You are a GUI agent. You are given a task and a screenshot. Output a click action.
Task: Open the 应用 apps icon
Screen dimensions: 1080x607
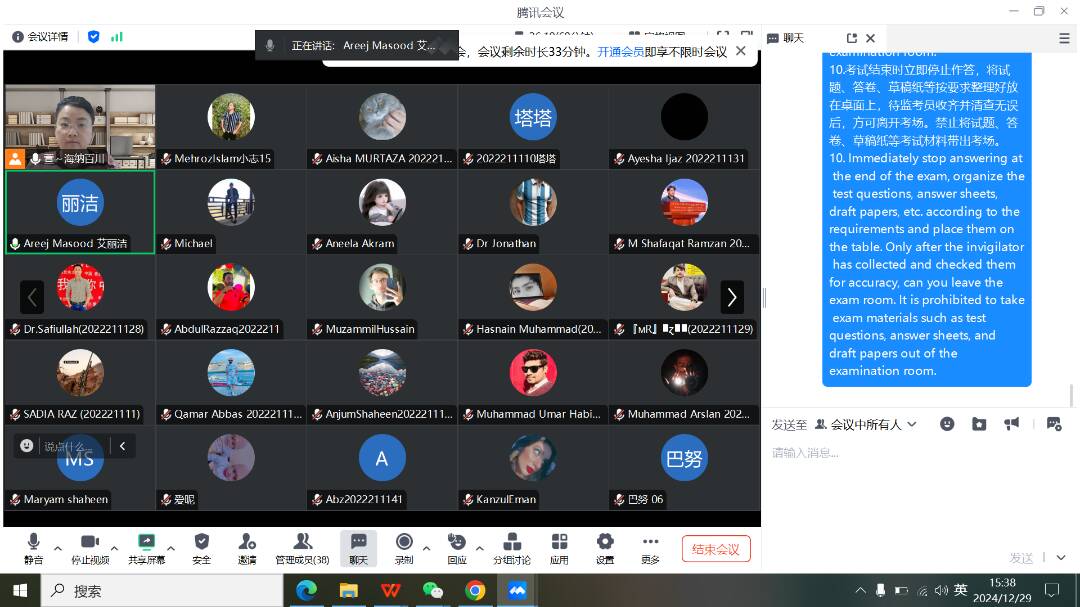coord(559,548)
